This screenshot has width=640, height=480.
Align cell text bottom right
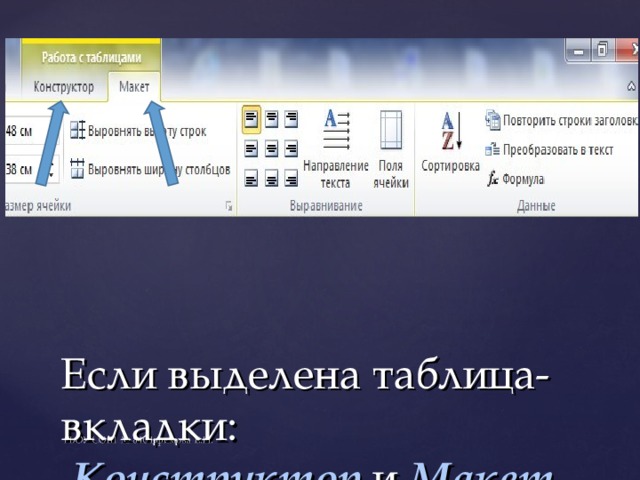(x=291, y=178)
